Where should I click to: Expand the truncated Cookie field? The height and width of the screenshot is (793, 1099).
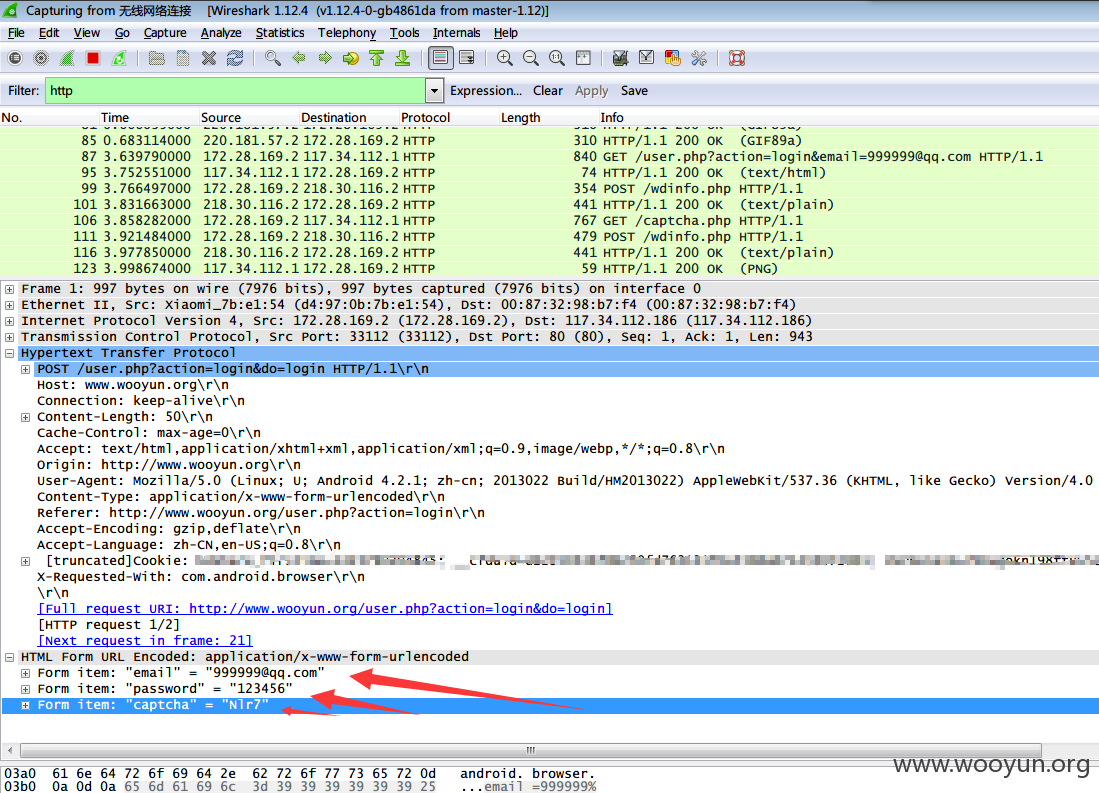tap(25, 561)
